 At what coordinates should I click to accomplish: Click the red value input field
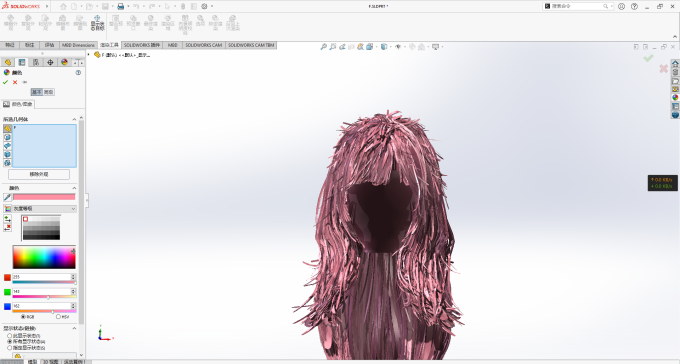tap(41, 277)
